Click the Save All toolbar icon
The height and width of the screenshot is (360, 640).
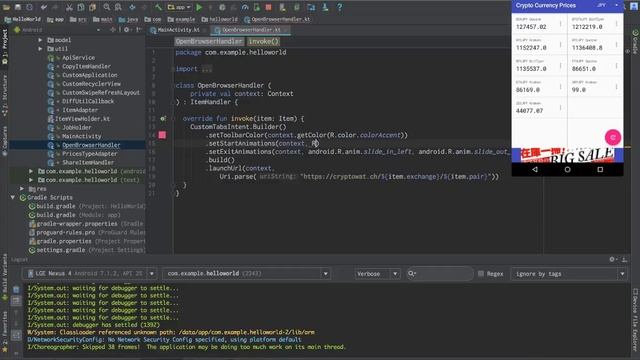tap(18, 7)
